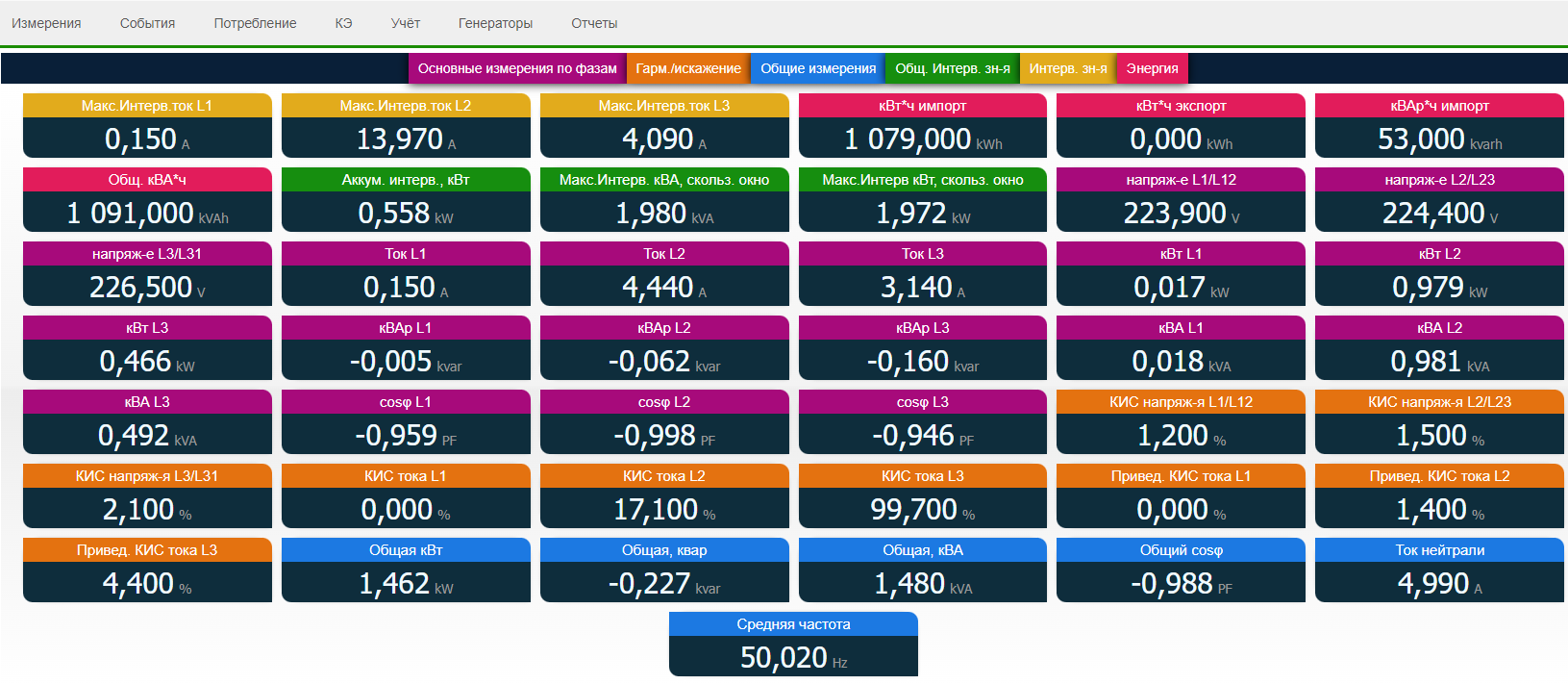1568x684 pixels.
Task: Filter by Гарм./искажение category
Action: pyautogui.click(x=688, y=68)
